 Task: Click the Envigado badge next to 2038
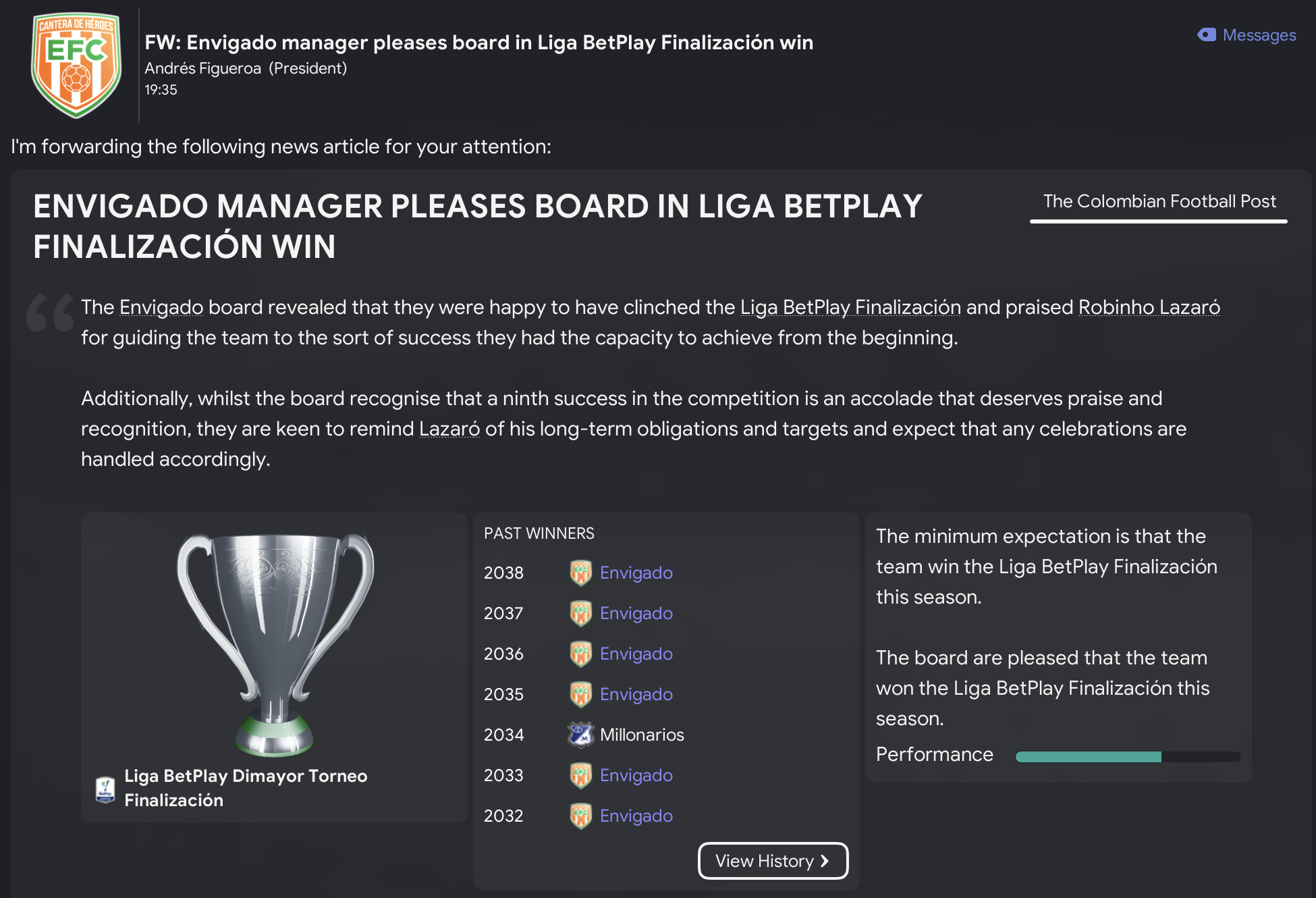580,573
